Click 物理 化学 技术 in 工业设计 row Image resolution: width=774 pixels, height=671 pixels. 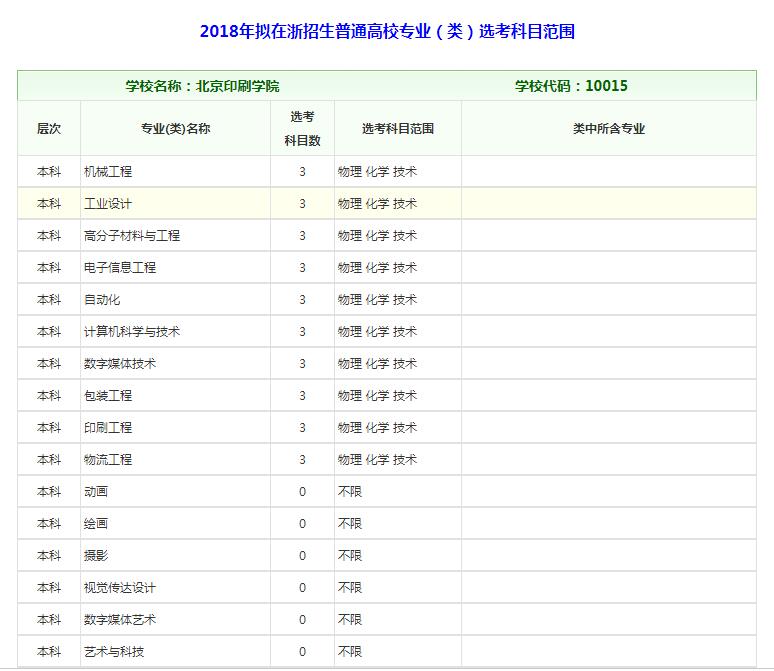pos(378,203)
